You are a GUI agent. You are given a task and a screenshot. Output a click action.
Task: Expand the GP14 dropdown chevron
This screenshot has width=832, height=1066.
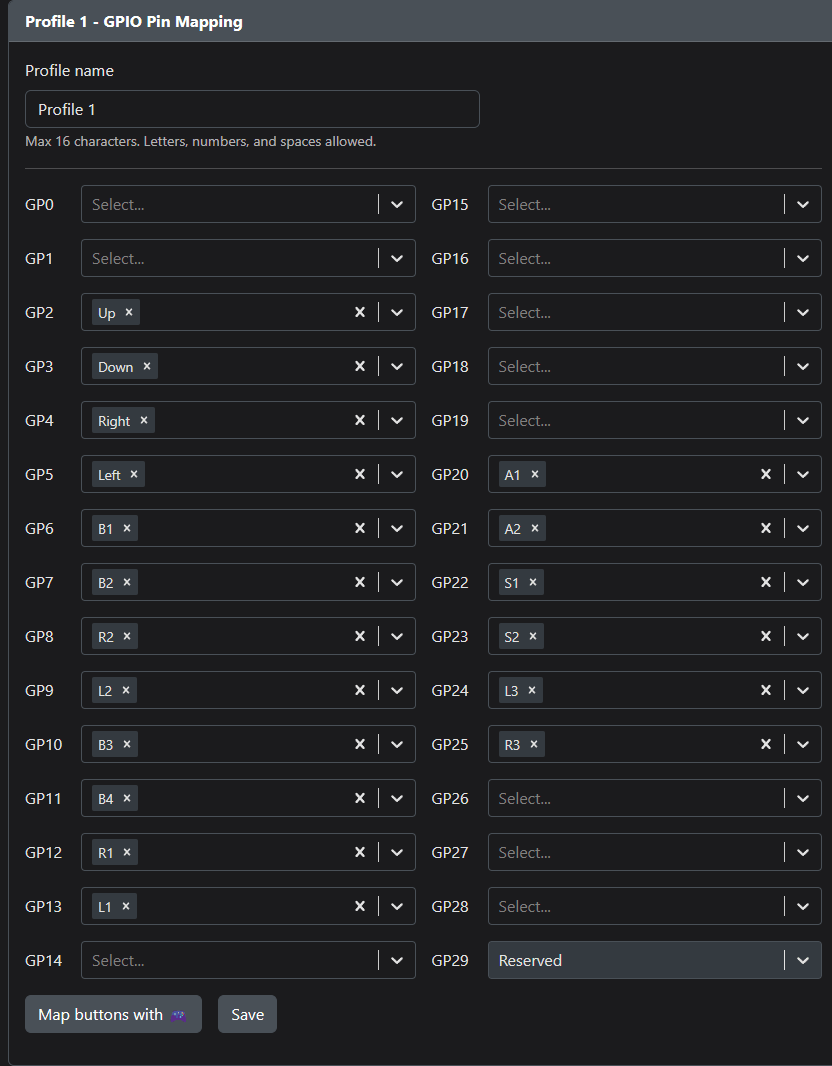tap(397, 960)
